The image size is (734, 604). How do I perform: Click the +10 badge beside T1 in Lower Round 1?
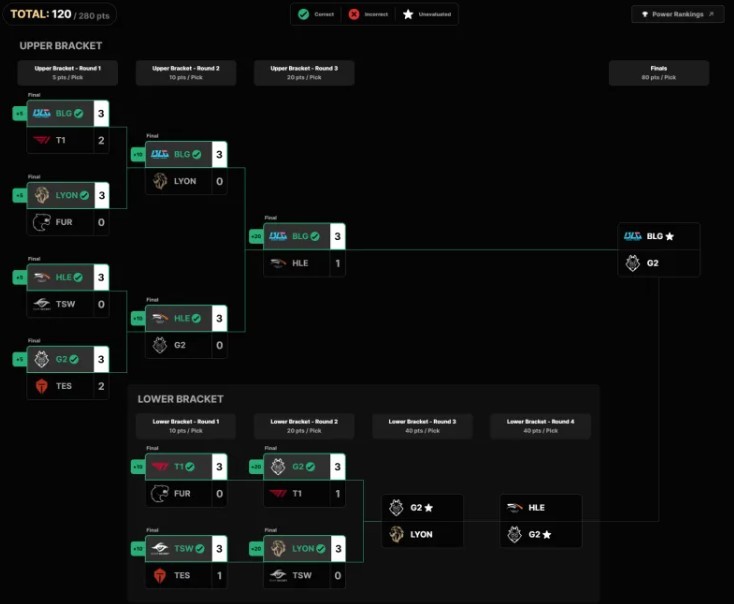click(x=138, y=467)
